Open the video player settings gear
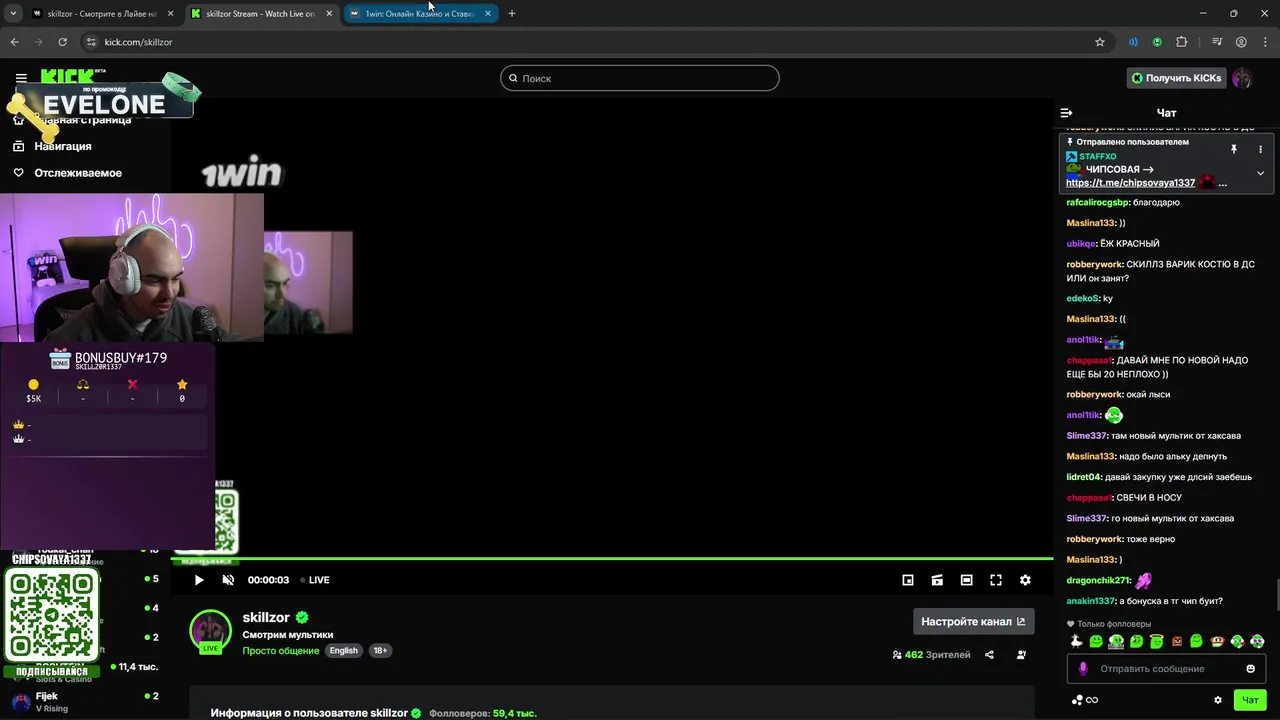 pyautogui.click(x=1025, y=580)
